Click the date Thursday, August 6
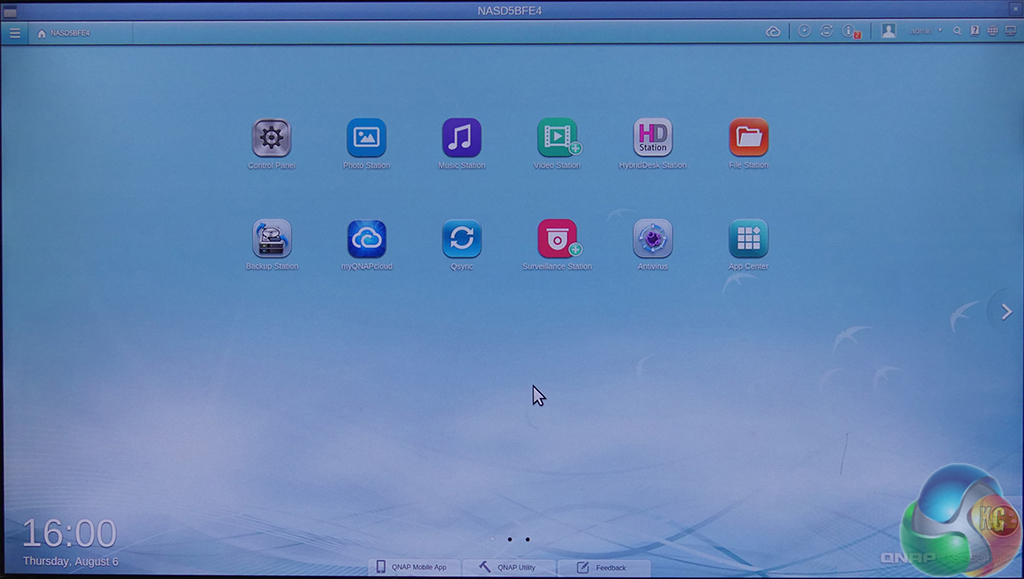 [x=71, y=561]
